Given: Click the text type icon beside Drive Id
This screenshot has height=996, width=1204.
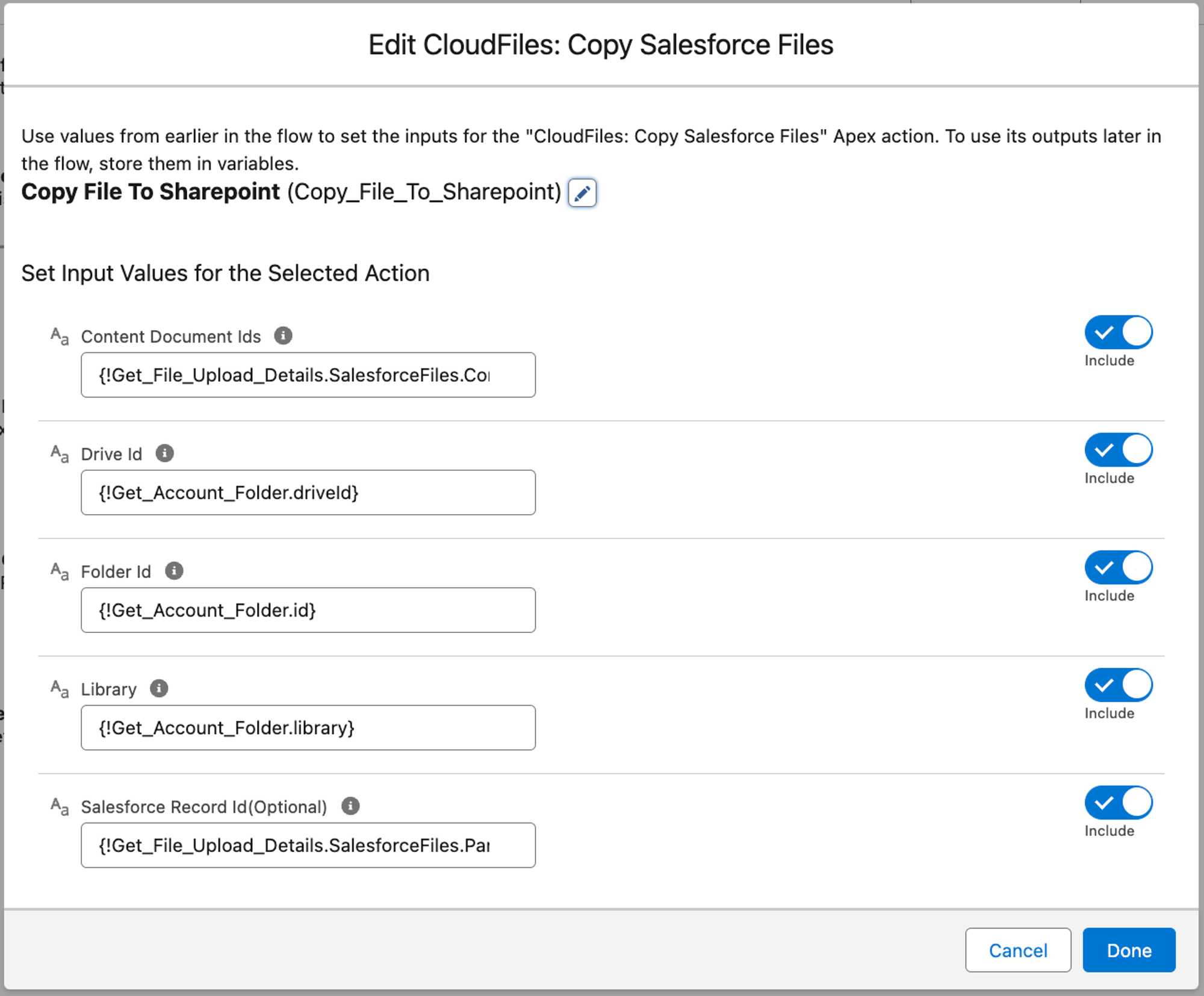Looking at the screenshot, I should [60, 453].
